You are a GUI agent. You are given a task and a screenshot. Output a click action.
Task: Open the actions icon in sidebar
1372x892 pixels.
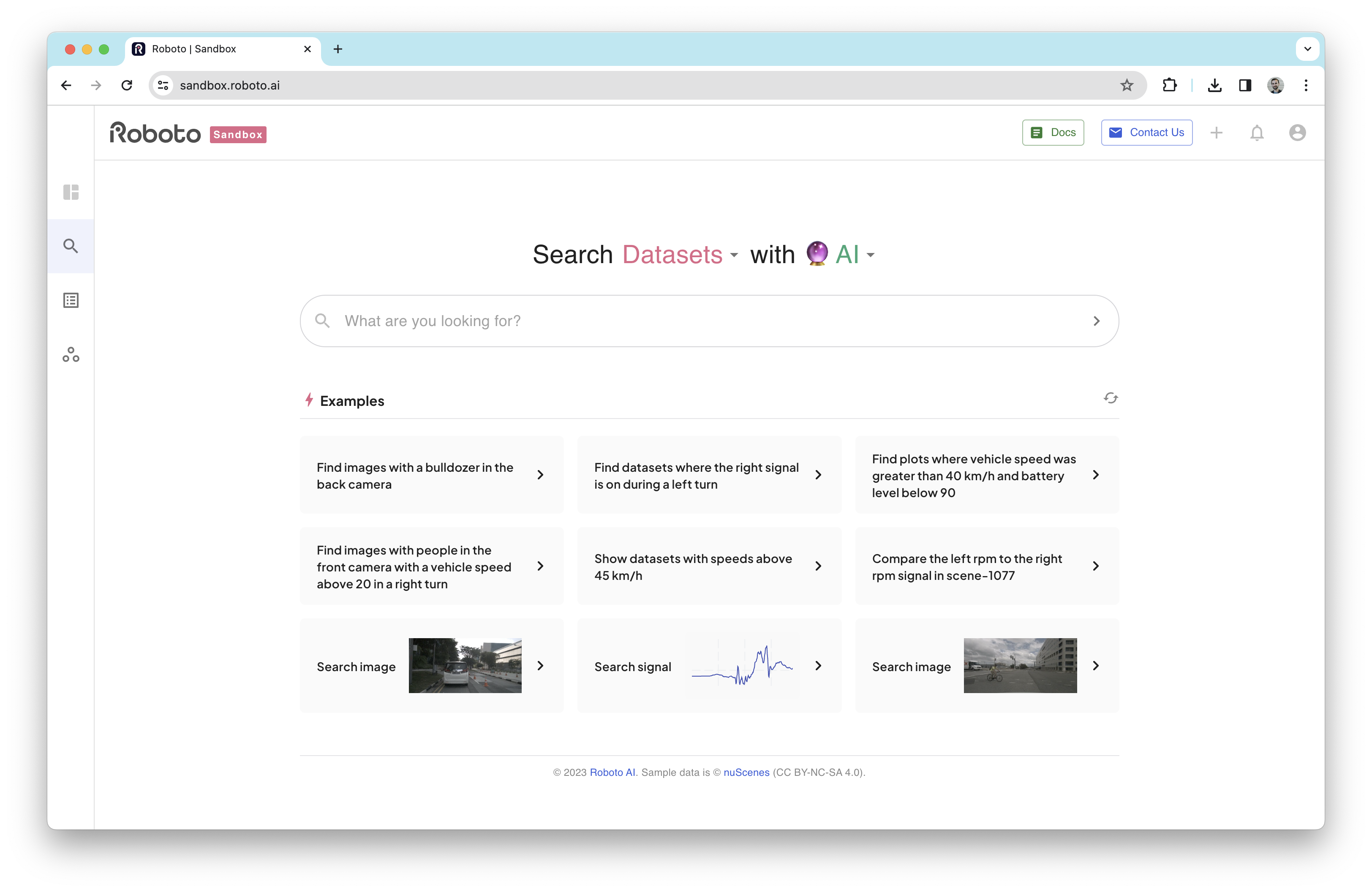point(71,354)
